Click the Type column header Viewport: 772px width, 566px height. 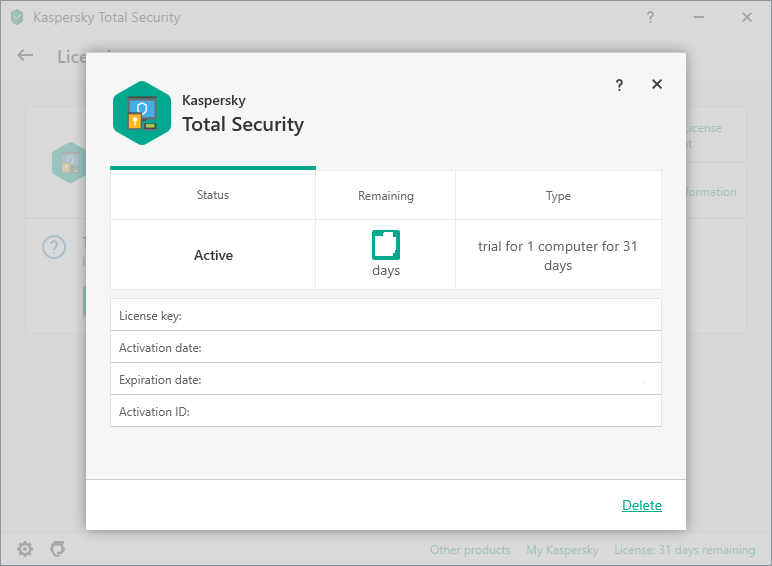558,195
